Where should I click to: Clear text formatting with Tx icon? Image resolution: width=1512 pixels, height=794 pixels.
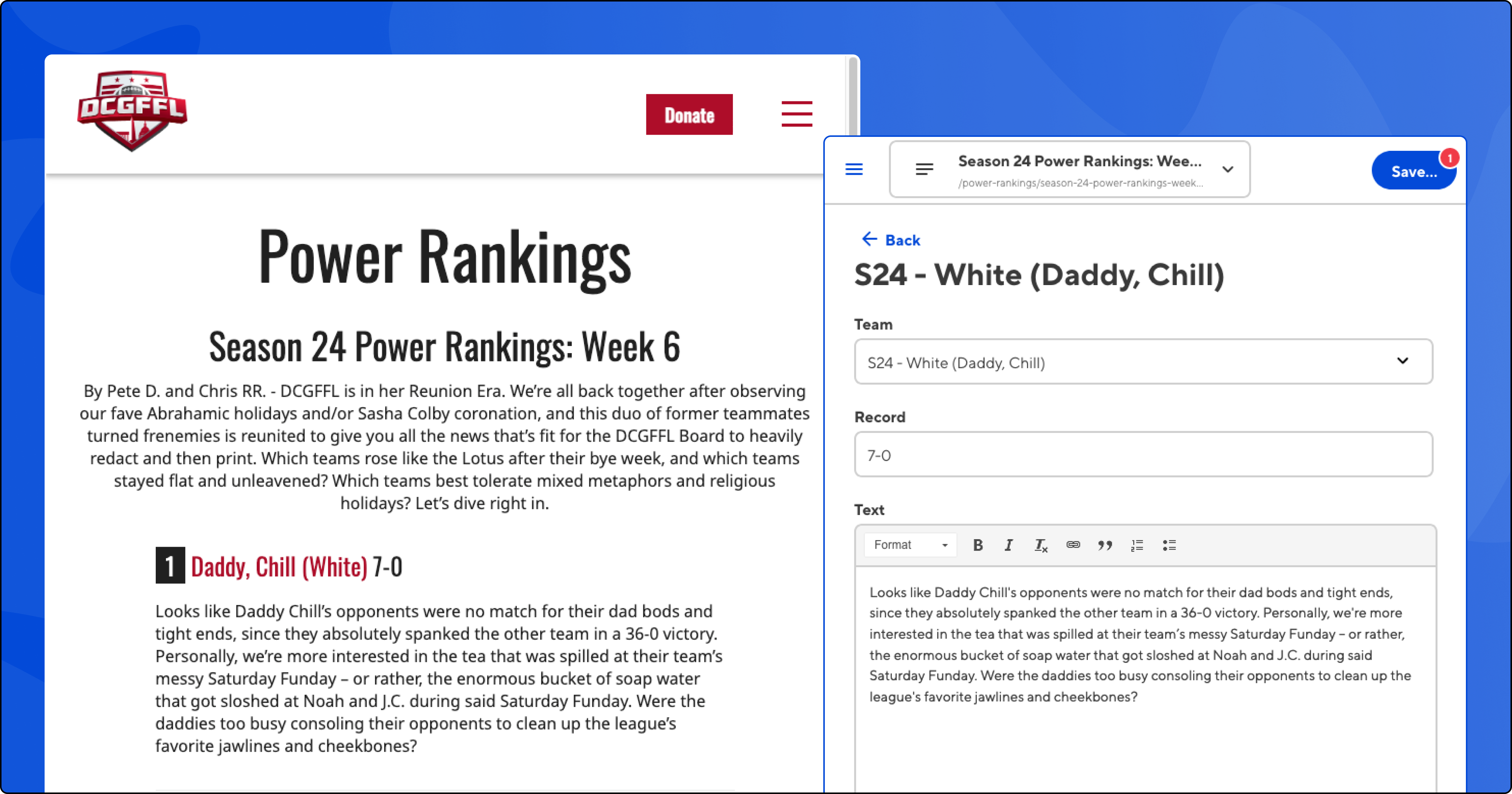1041,545
